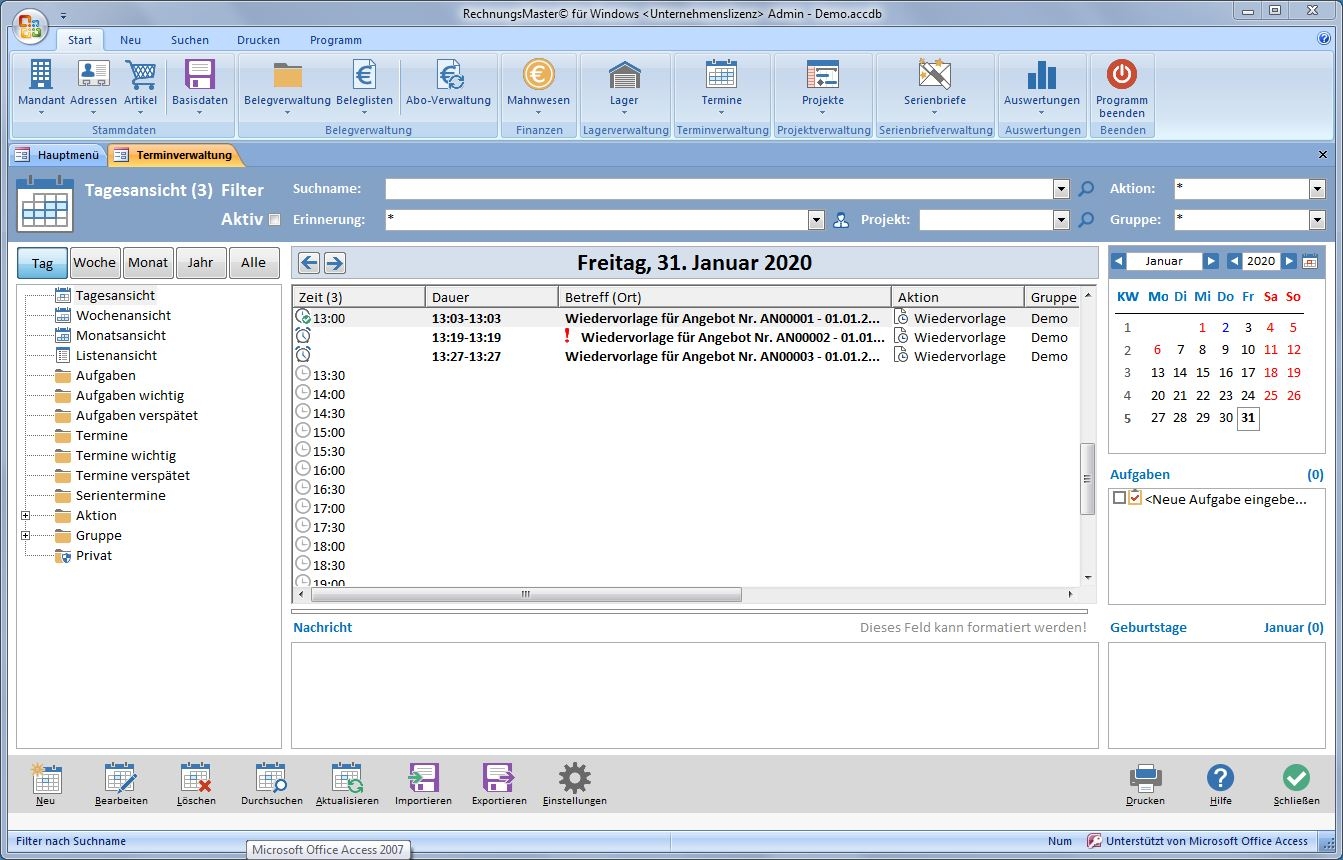Open the Lager warehouse icon
The height and width of the screenshot is (860, 1343).
point(624,75)
